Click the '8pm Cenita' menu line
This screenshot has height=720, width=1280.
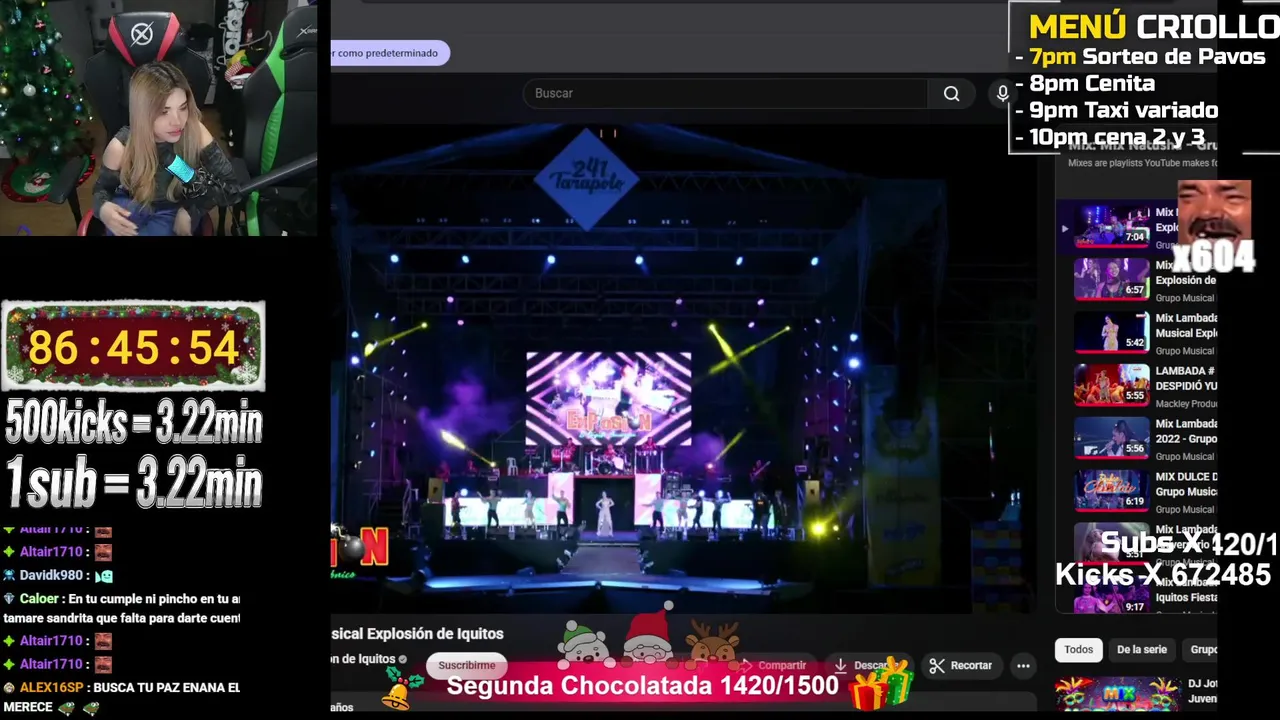click(1084, 84)
